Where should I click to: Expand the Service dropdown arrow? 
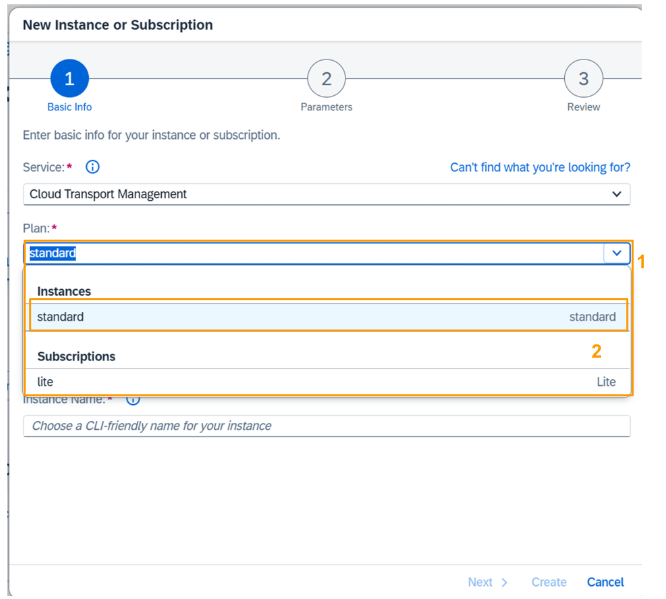pos(617,194)
